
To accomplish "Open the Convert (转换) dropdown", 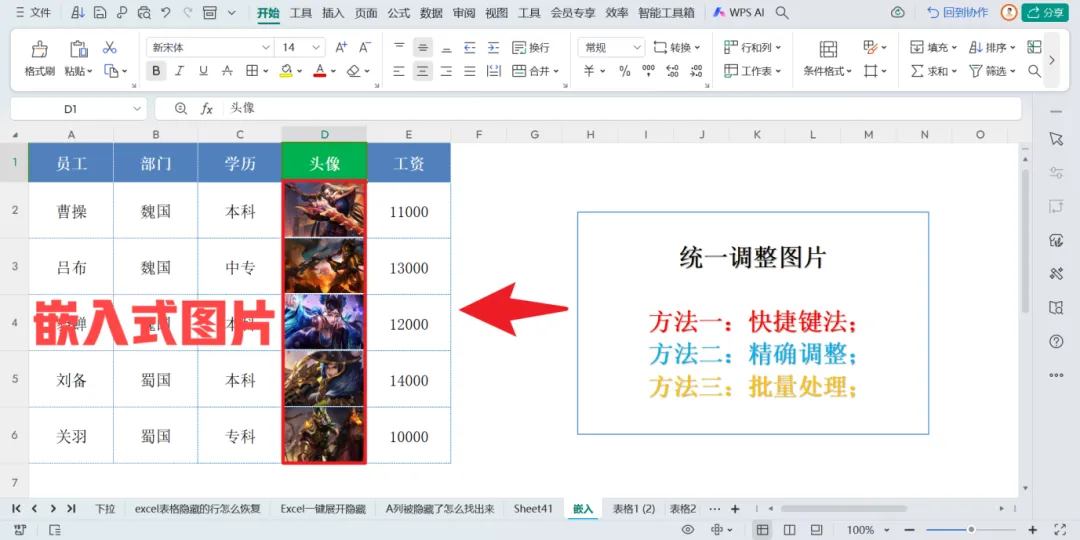I will coord(676,48).
